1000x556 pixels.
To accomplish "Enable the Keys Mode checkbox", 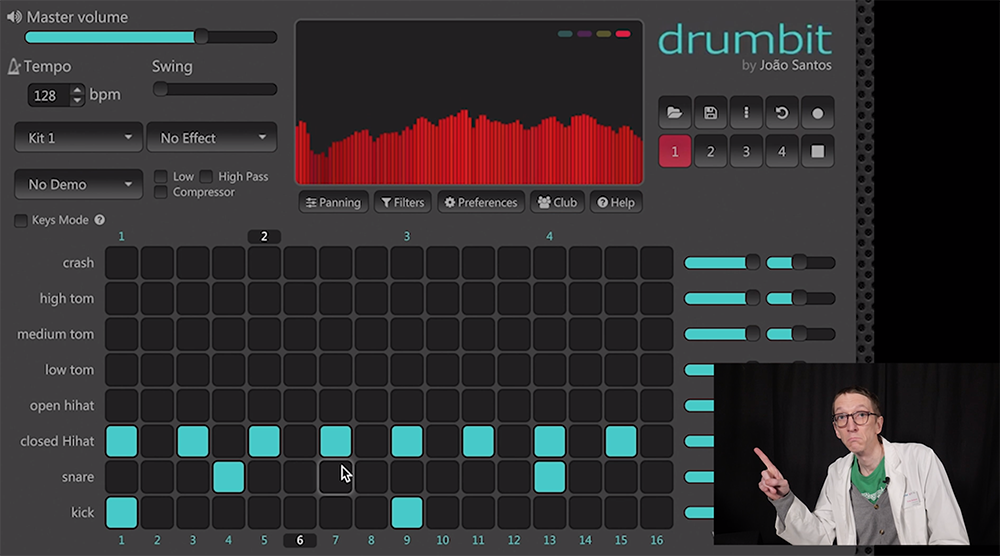I will point(20,221).
